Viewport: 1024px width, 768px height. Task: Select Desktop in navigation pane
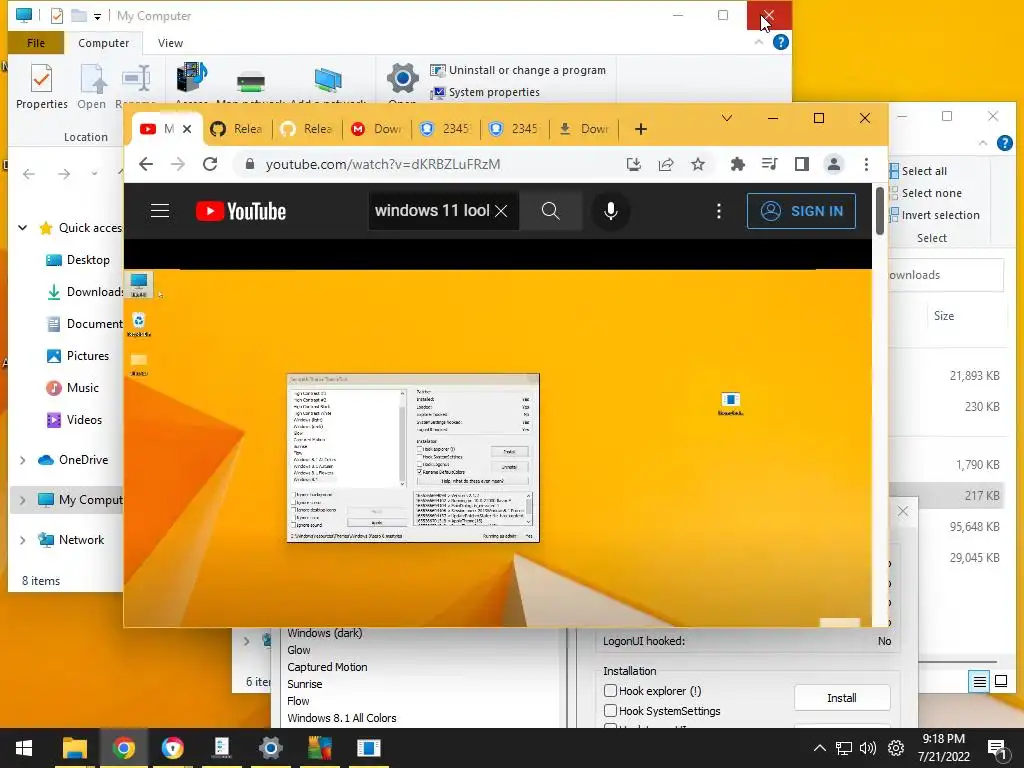pos(77,260)
